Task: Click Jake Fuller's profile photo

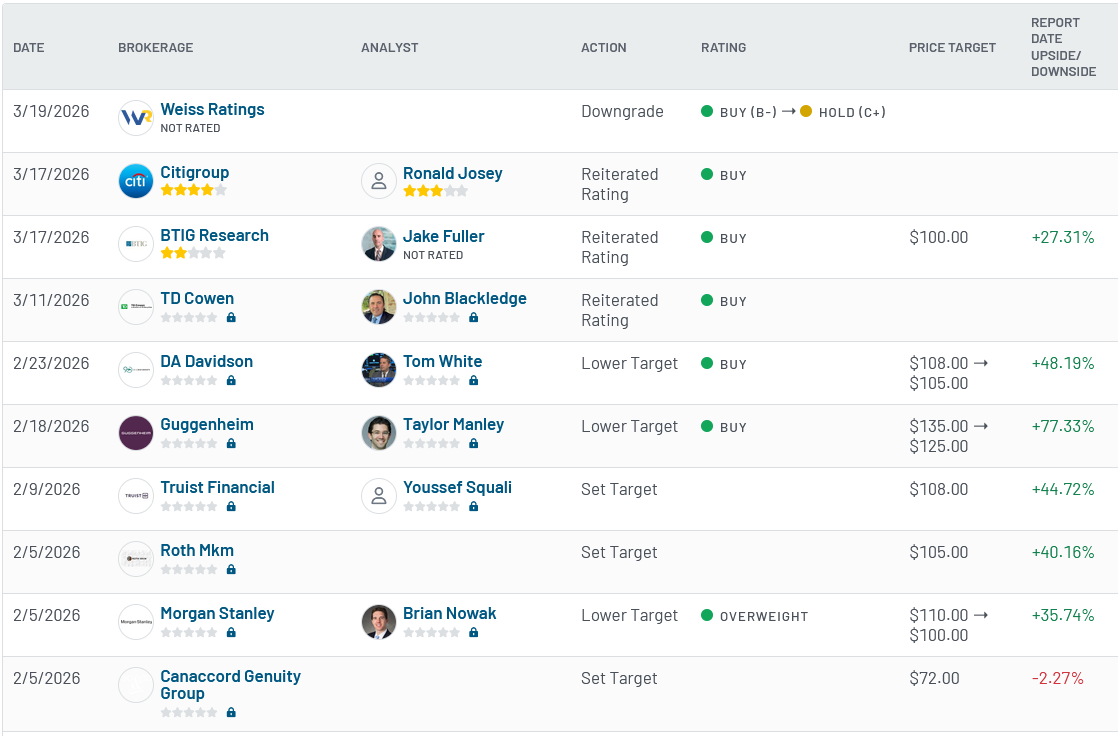Action: pos(379,244)
